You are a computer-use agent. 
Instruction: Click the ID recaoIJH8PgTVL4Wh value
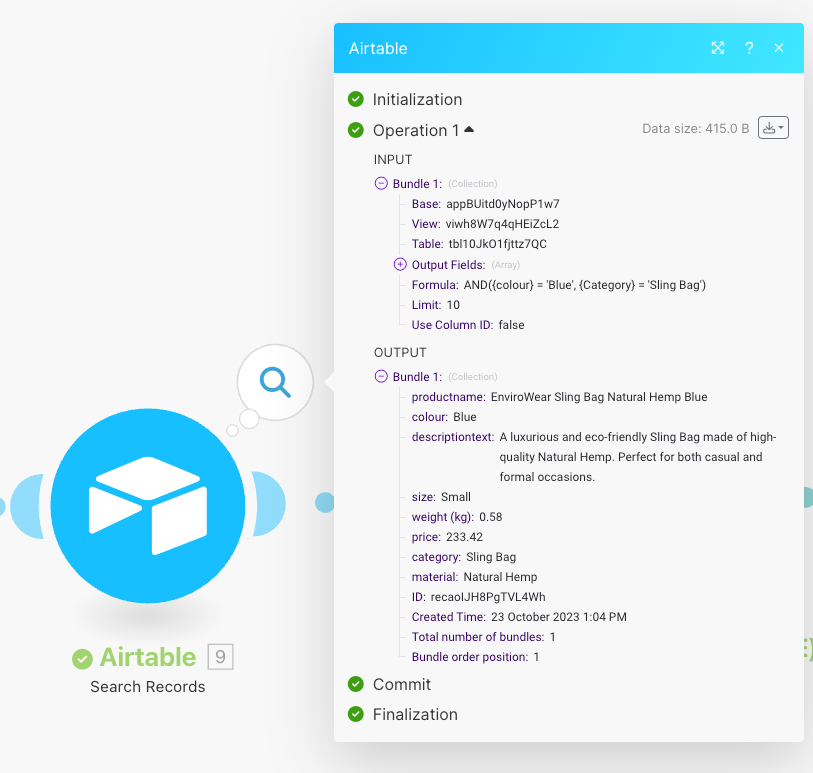click(488, 597)
